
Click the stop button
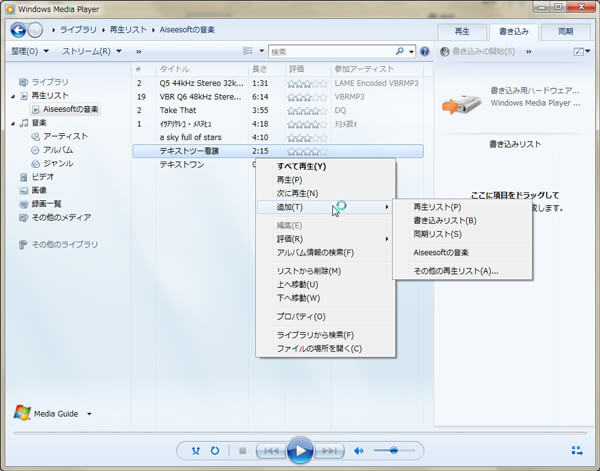[x=243, y=451]
